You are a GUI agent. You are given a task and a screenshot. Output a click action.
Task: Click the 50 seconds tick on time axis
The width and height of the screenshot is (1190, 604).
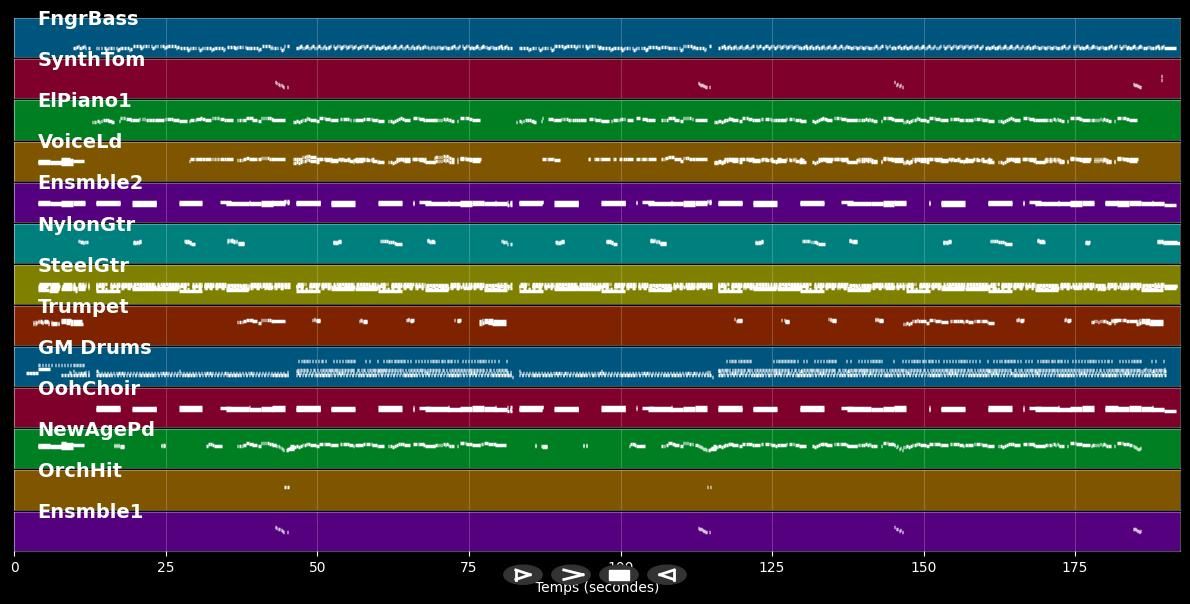(317, 567)
